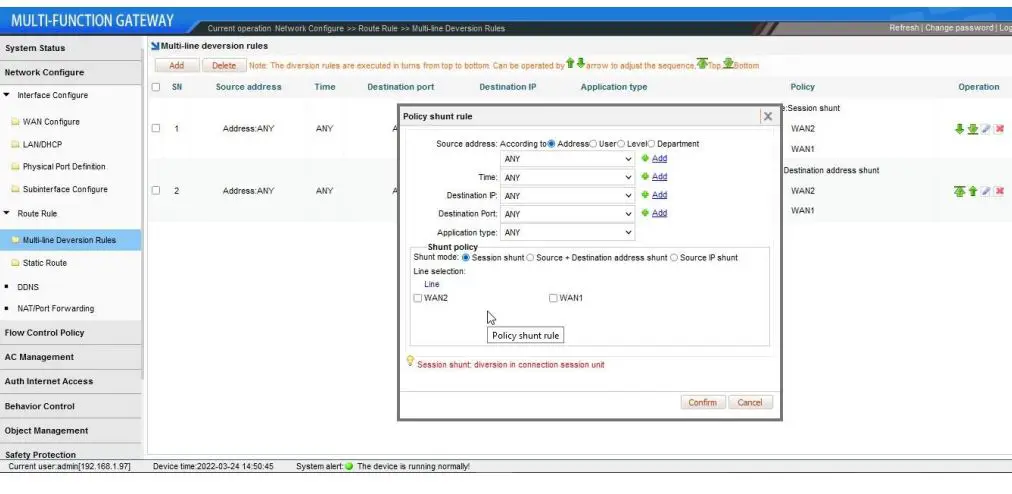Click the Delete button above rules table

point(224,66)
